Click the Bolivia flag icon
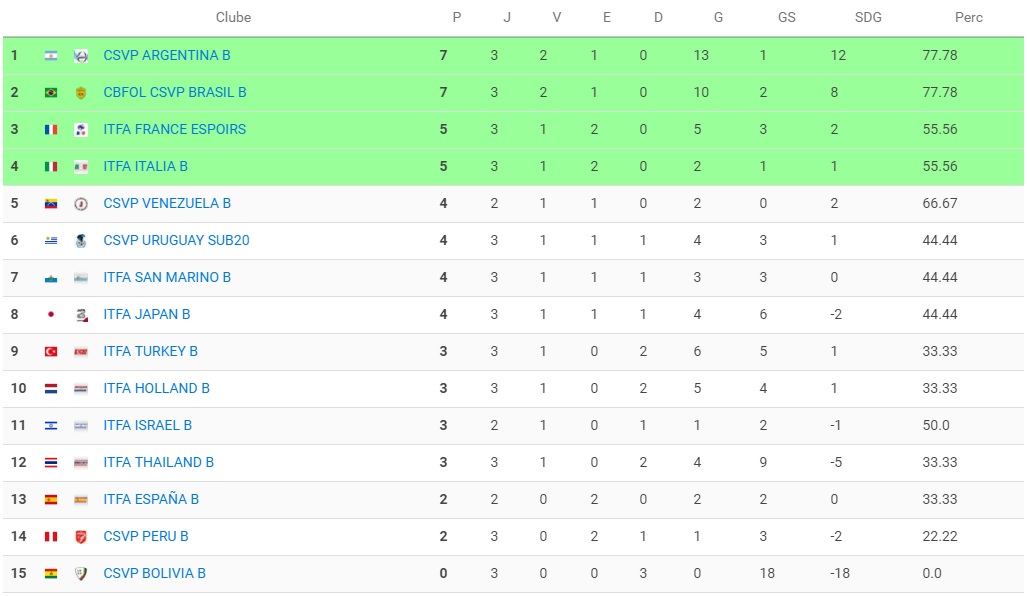The width and height of the screenshot is (1027, 596). 51,574
